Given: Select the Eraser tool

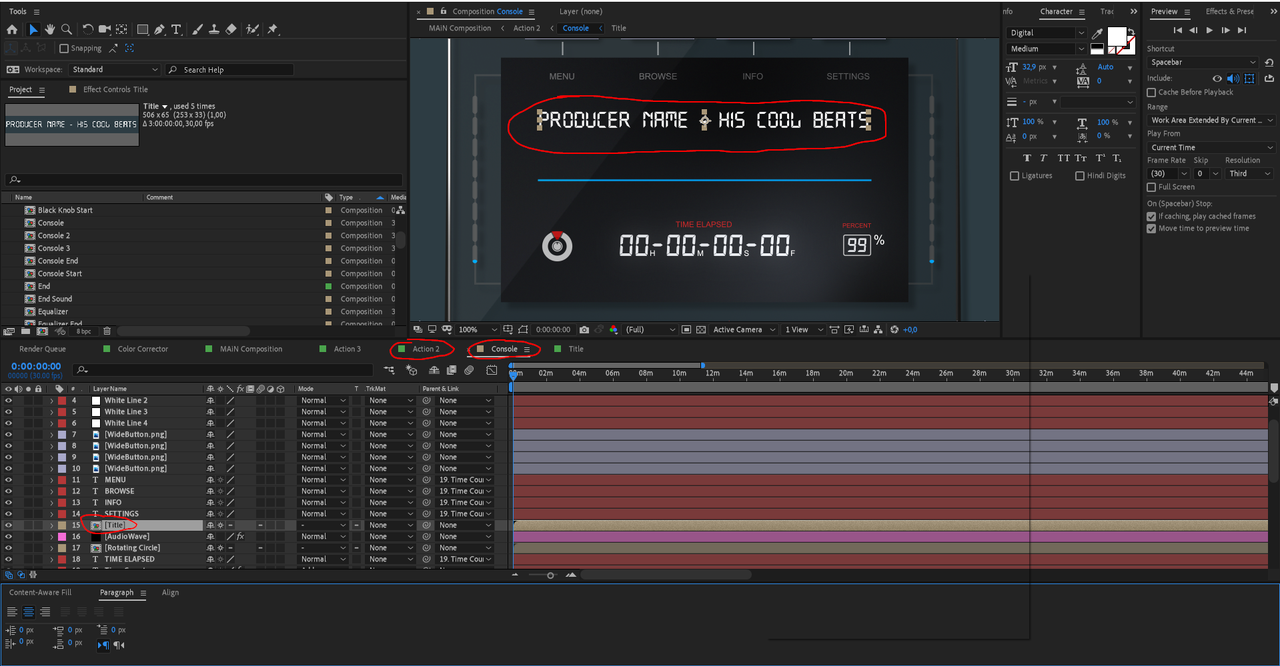Looking at the screenshot, I should point(231,30).
